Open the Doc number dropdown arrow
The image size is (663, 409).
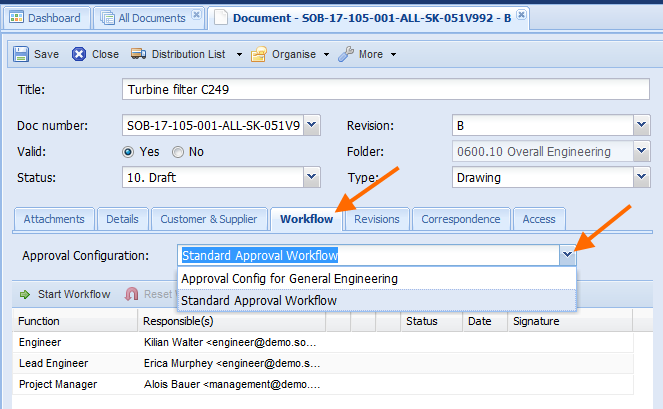312,125
